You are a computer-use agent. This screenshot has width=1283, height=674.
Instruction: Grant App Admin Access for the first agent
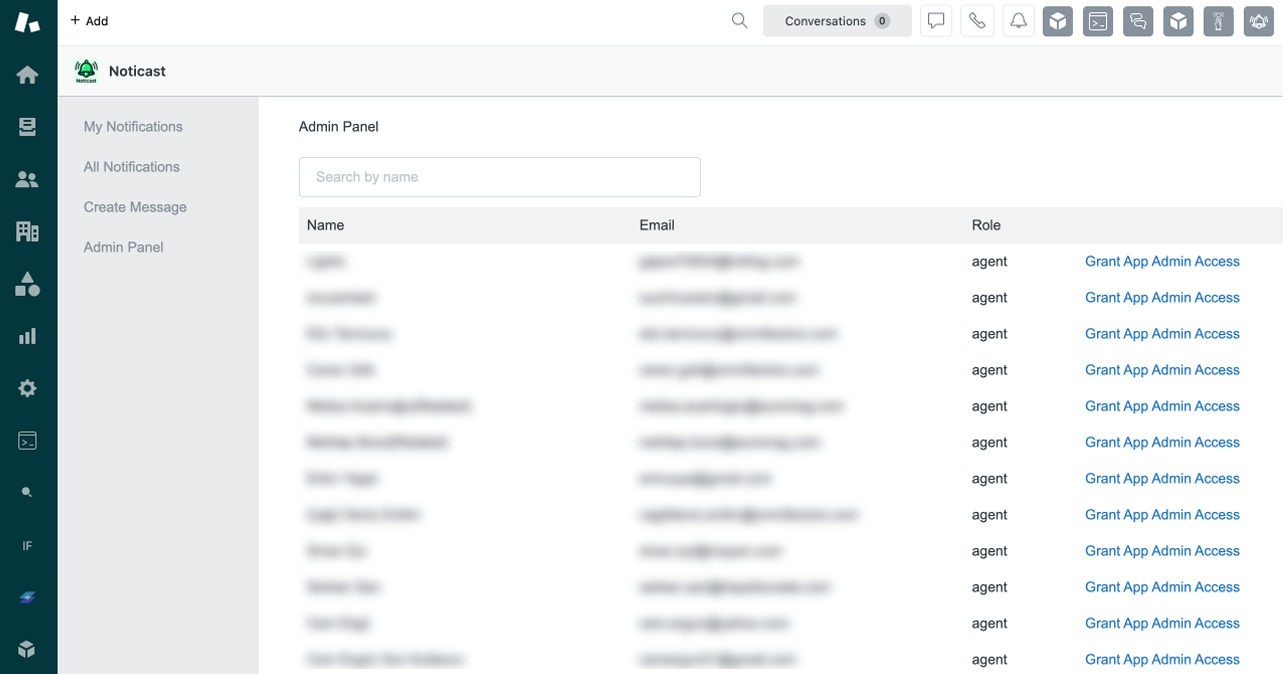point(1162,261)
